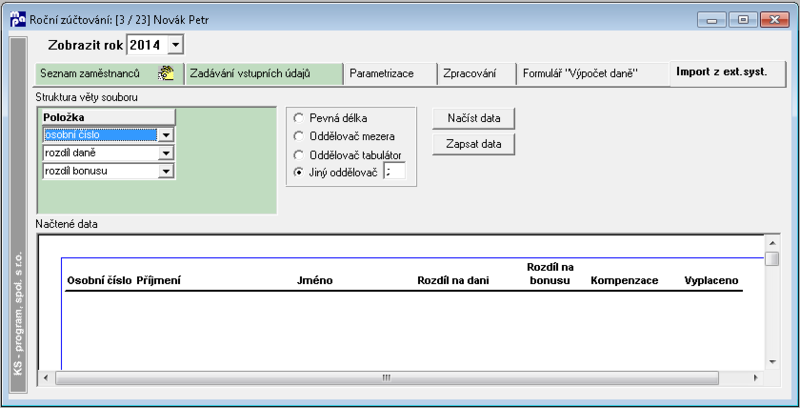
Task: Click the horizontal scrollbar right arrow
Action: [x=756, y=378]
